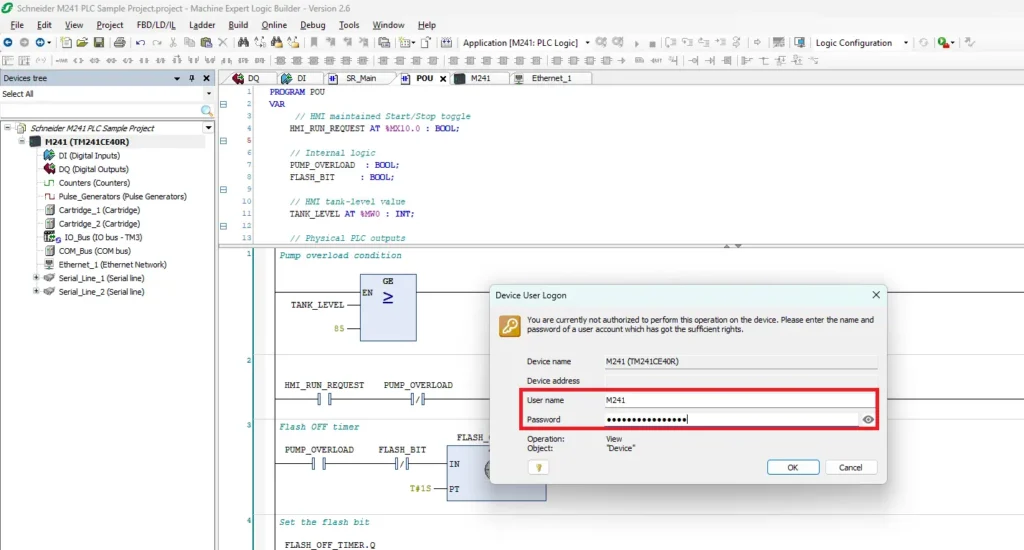This screenshot has height=550, width=1024.
Task: Open the FBD/LD/IL menu
Action: (156, 25)
